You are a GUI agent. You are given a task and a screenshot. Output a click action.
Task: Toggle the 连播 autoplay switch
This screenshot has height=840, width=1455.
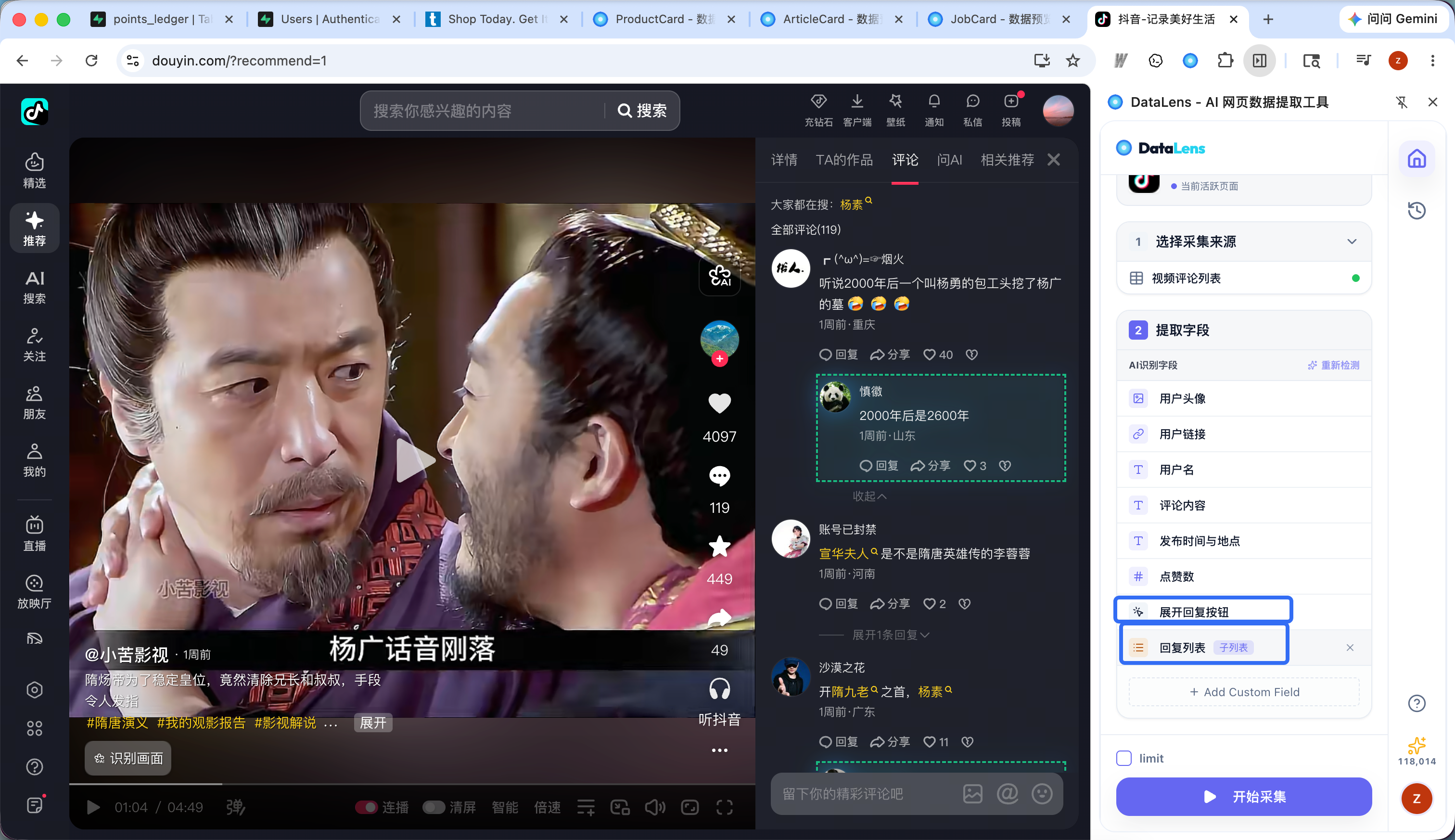click(366, 807)
